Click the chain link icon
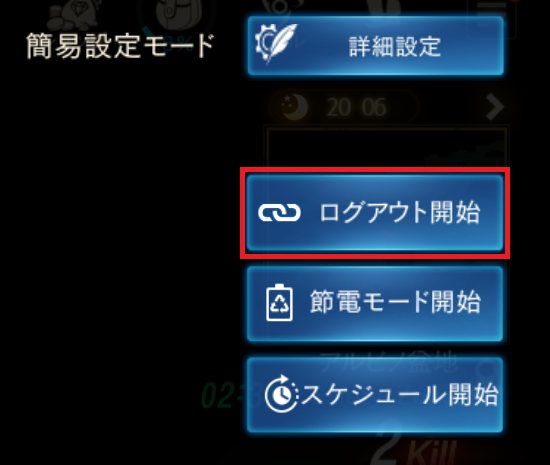Screen dimensions: 550x465 (279, 213)
